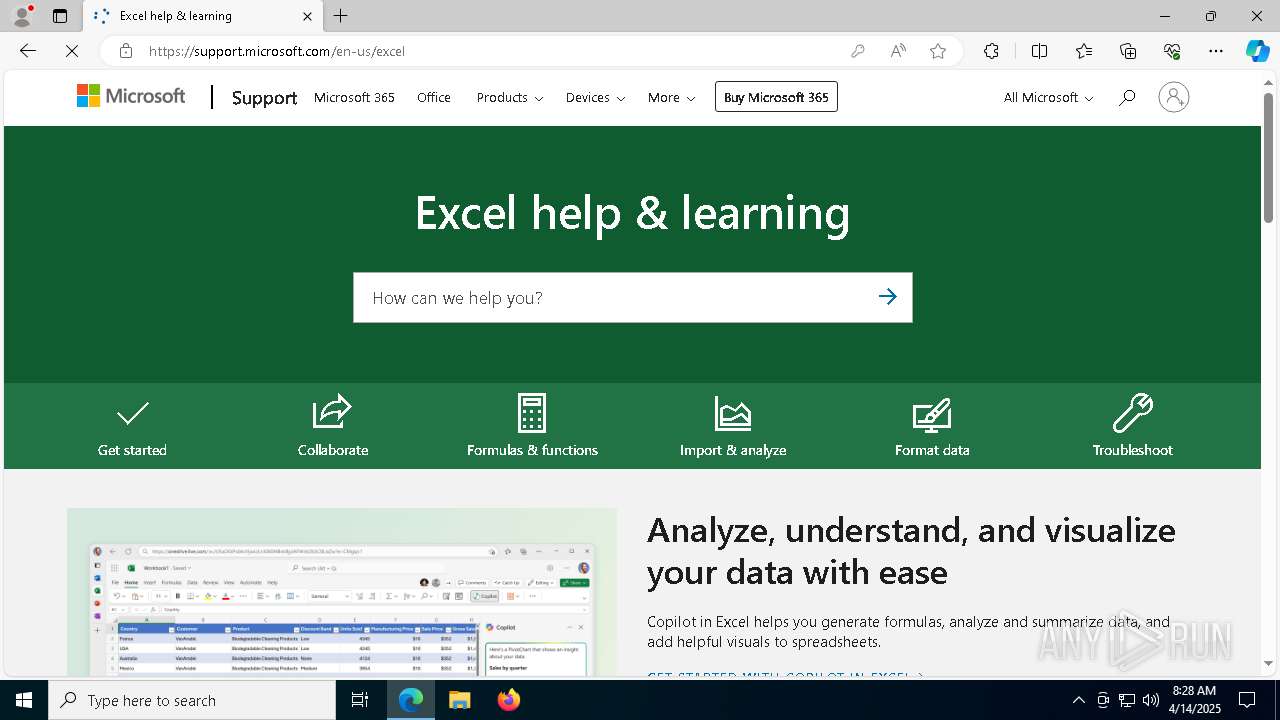Show hidden icons in system tray
Image resolution: width=1280 pixels, height=720 pixels.
coord(1078,700)
